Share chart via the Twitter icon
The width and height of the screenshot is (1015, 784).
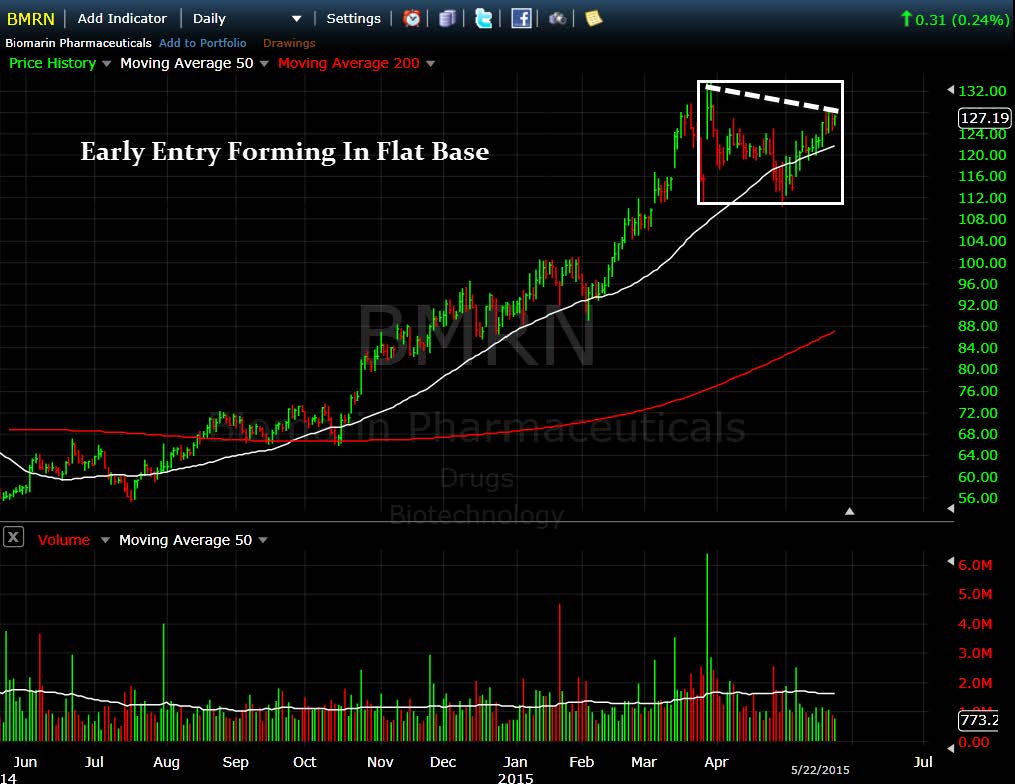click(x=484, y=18)
